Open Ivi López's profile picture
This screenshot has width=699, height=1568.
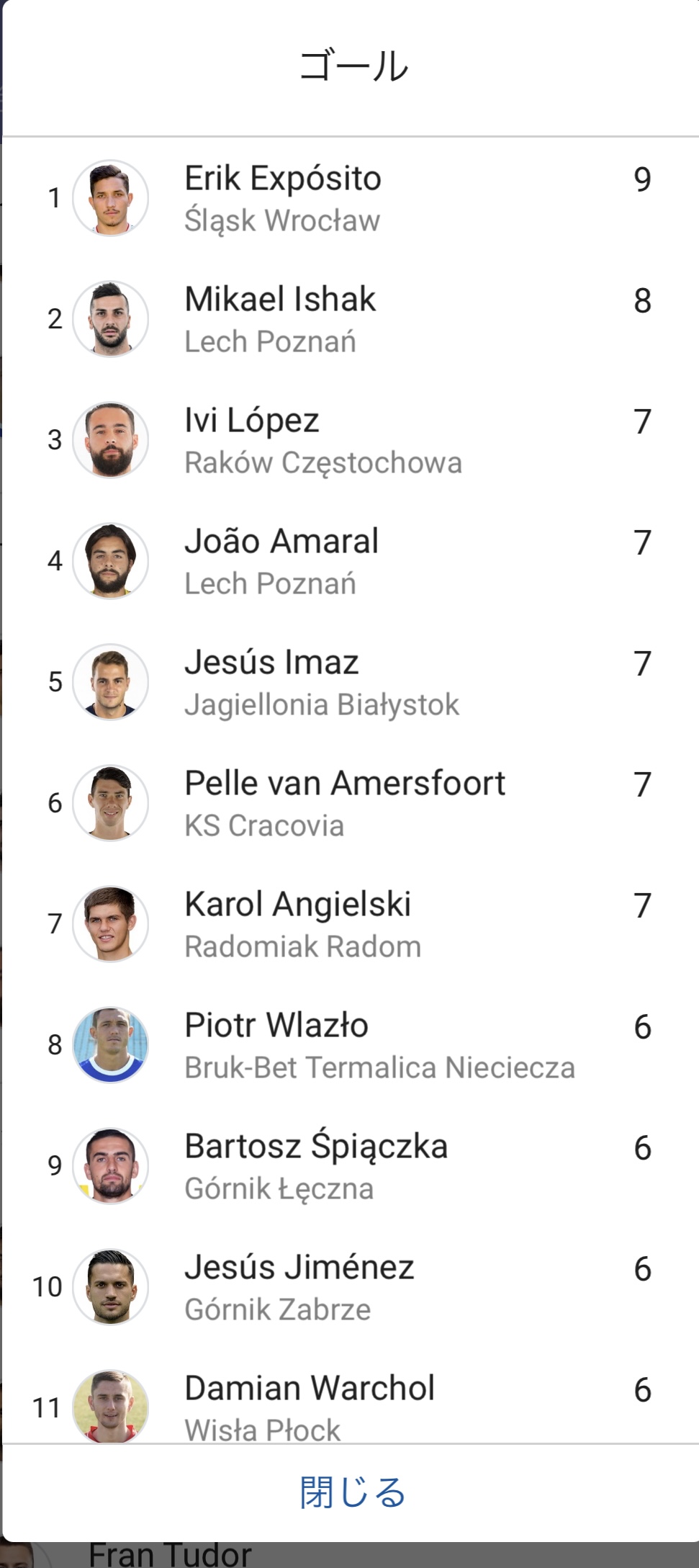[x=110, y=440]
